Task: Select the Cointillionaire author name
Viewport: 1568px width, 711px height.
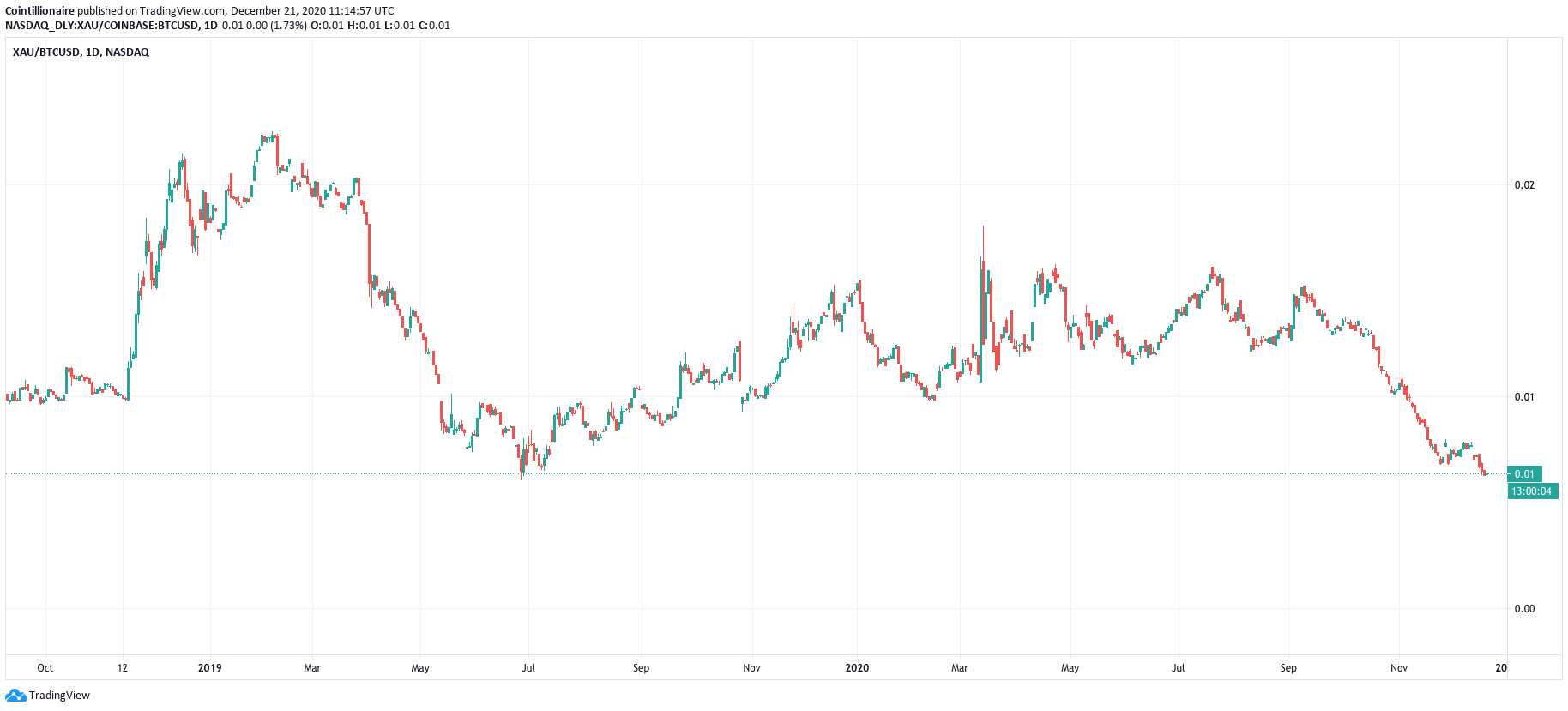Action: [x=39, y=11]
